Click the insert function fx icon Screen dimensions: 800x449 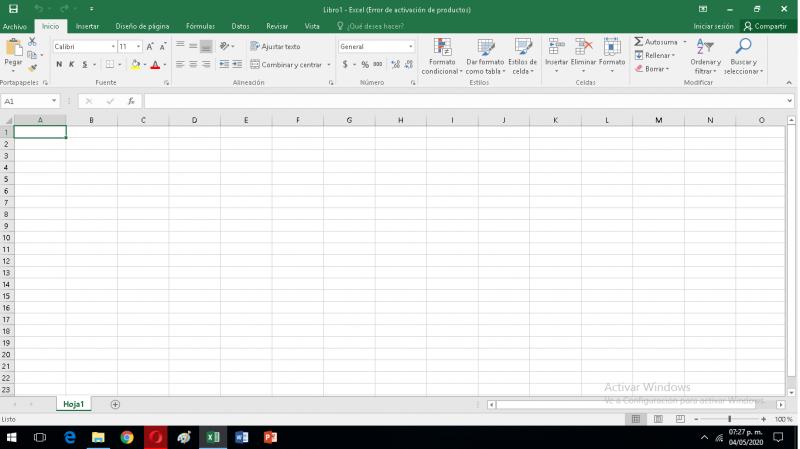click(x=131, y=101)
